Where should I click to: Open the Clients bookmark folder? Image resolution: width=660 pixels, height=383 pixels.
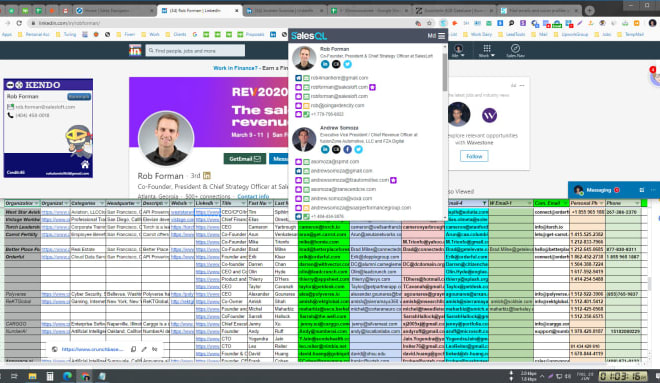(176, 35)
